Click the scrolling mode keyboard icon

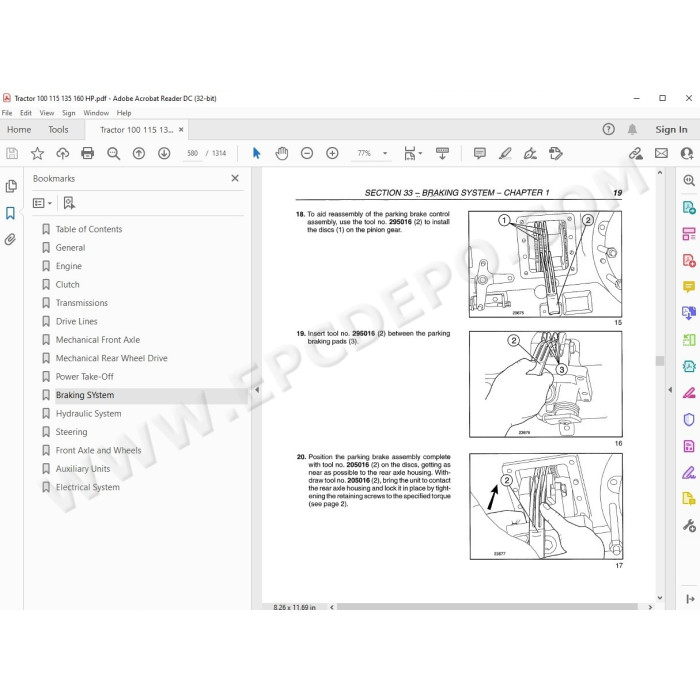(442, 154)
